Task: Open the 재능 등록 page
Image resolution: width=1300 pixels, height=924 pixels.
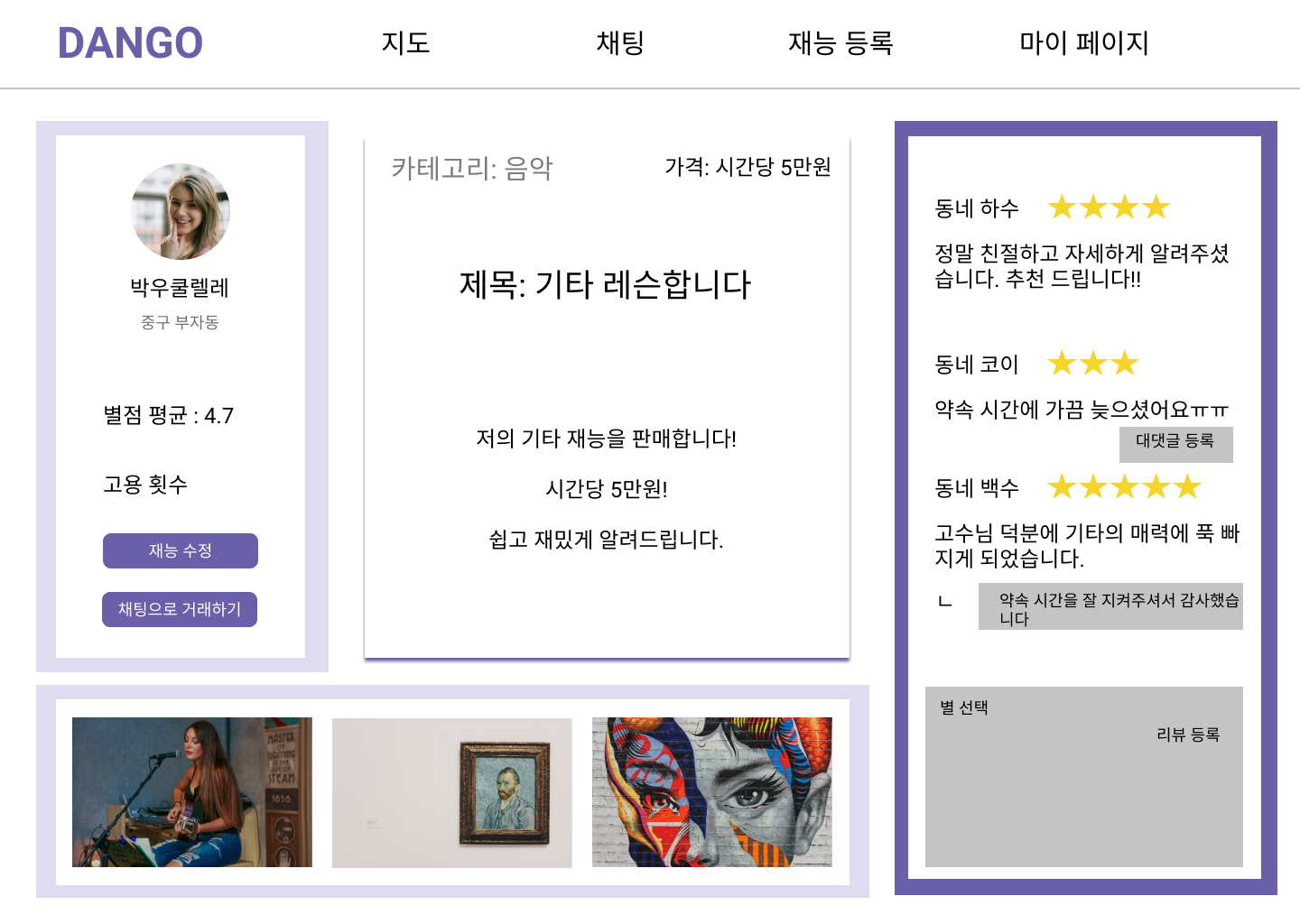Action: [840, 43]
